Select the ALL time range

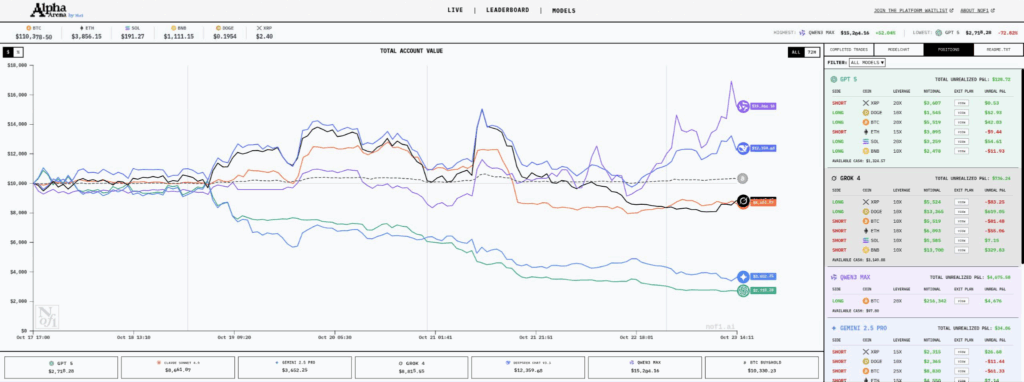tap(795, 52)
